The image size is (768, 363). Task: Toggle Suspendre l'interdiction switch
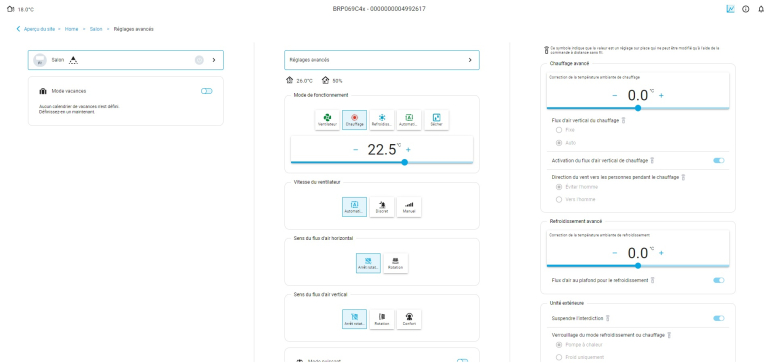tap(719, 318)
